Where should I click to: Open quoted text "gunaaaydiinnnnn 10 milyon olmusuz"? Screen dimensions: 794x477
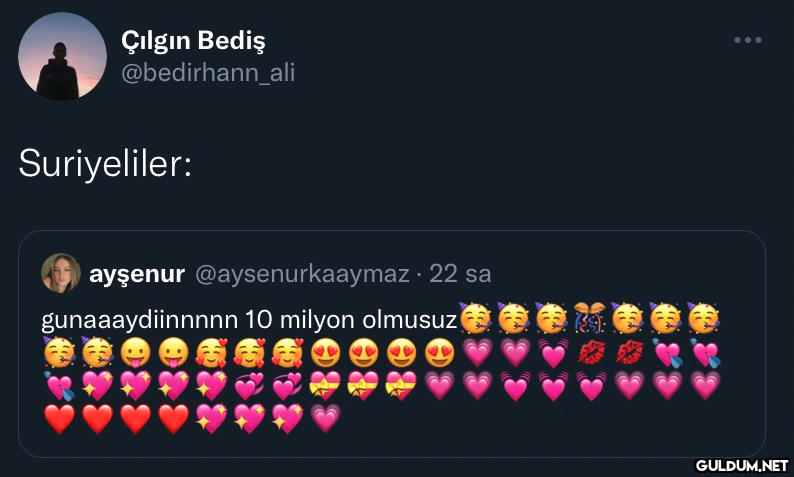[x=248, y=320]
